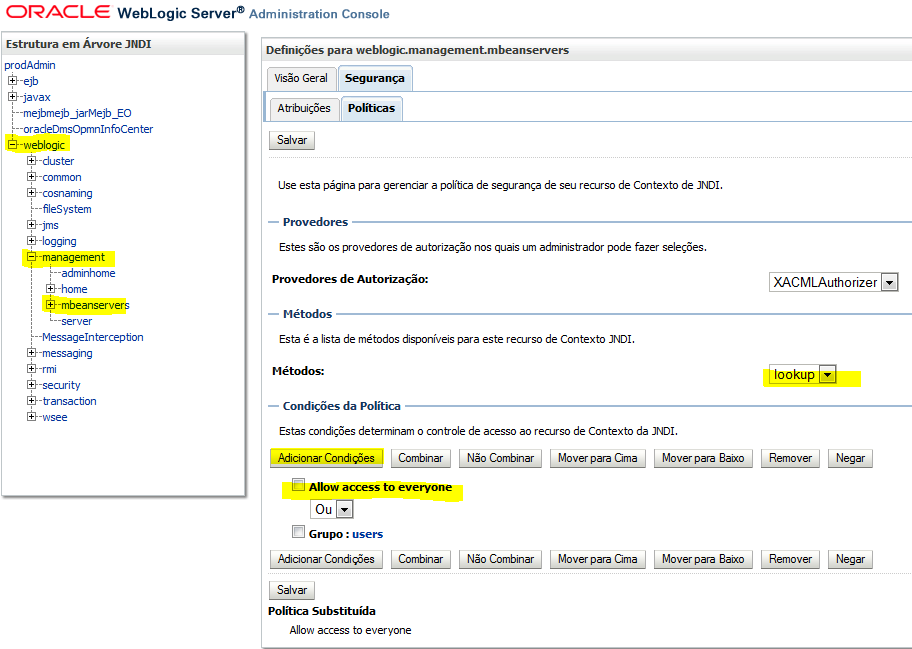
Task: Click lower Adicionar Condições button
Action: click(326, 559)
